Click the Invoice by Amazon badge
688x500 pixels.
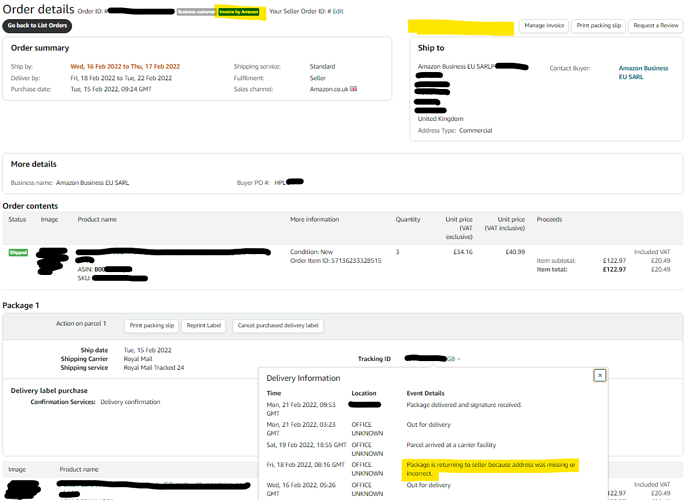pos(239,12)
